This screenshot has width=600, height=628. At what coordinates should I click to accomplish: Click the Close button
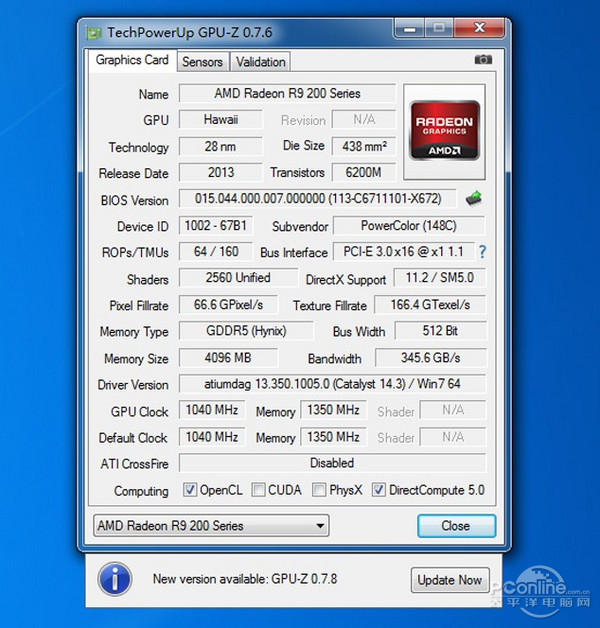click(456, 525)
